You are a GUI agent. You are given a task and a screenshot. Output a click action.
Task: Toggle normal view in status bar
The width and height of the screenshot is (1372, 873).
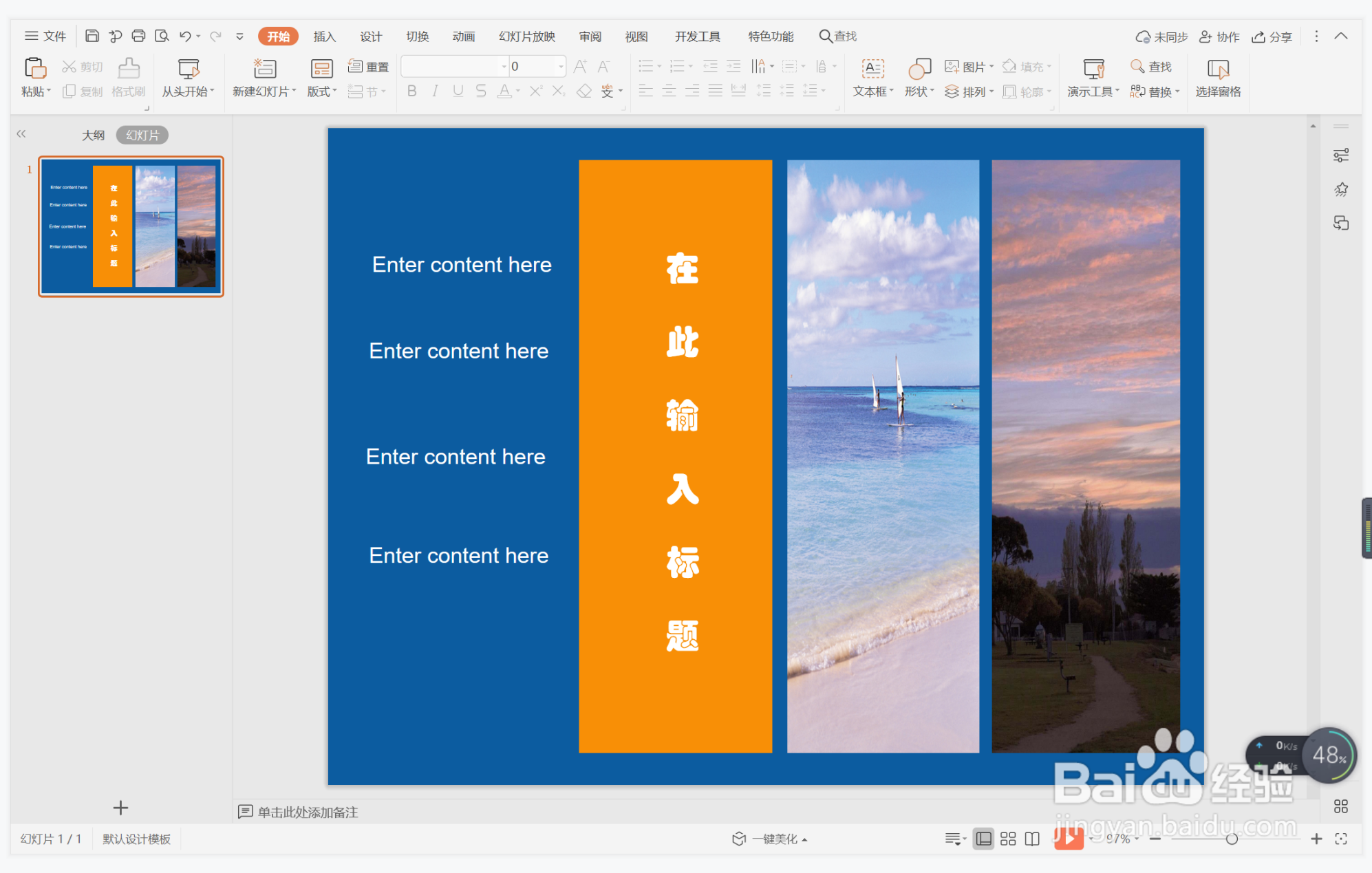point(984,839)
